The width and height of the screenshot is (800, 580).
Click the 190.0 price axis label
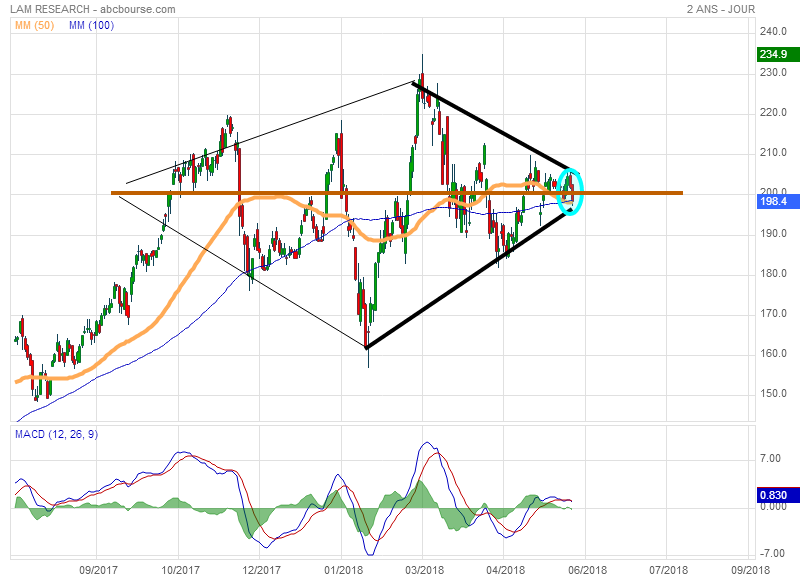[773, 233]
